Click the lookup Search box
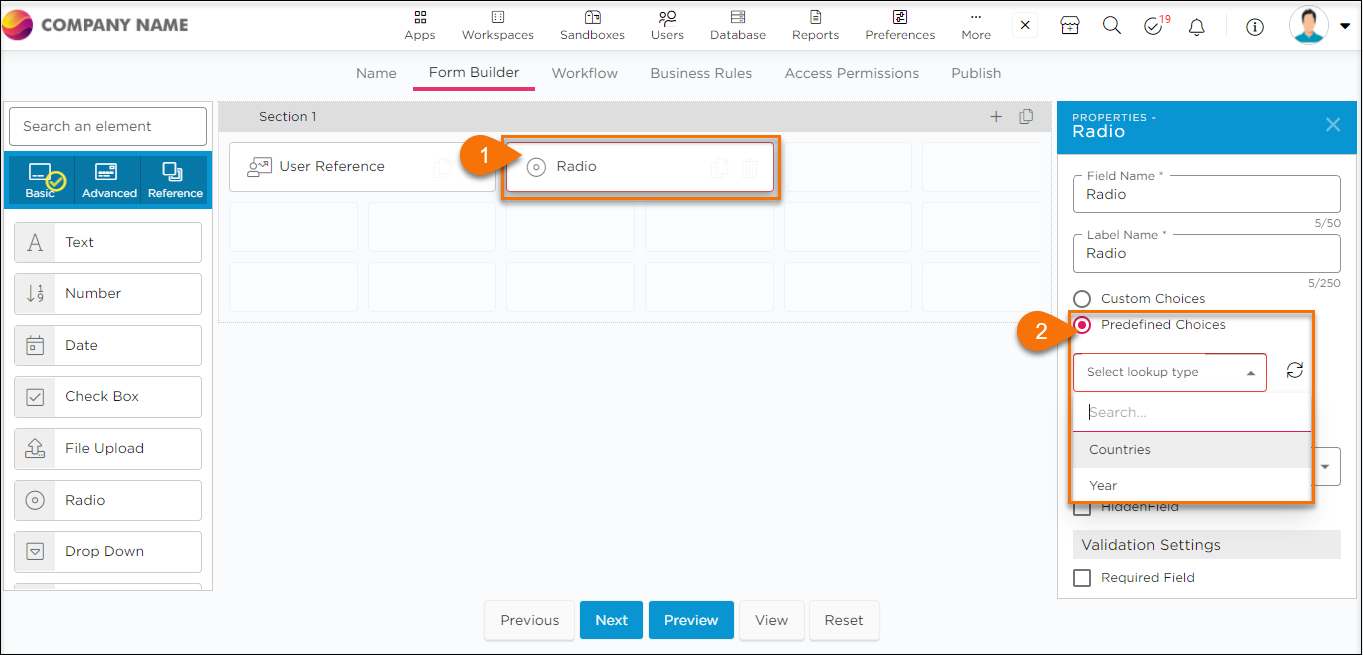The image size is (1363, 655). tap(1191, 412)
